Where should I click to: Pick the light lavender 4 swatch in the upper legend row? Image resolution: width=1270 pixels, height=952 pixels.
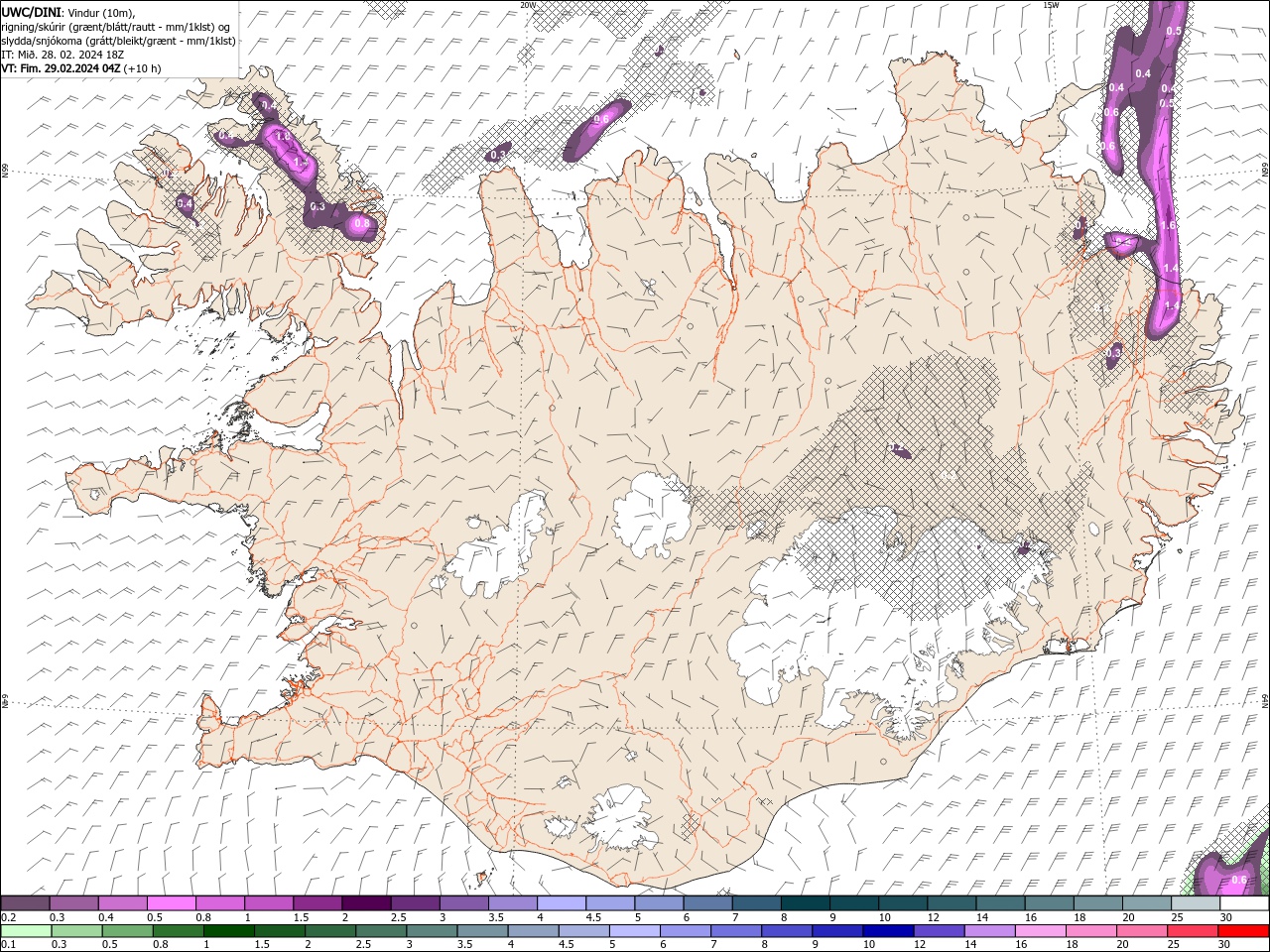[x=561, y=903]
